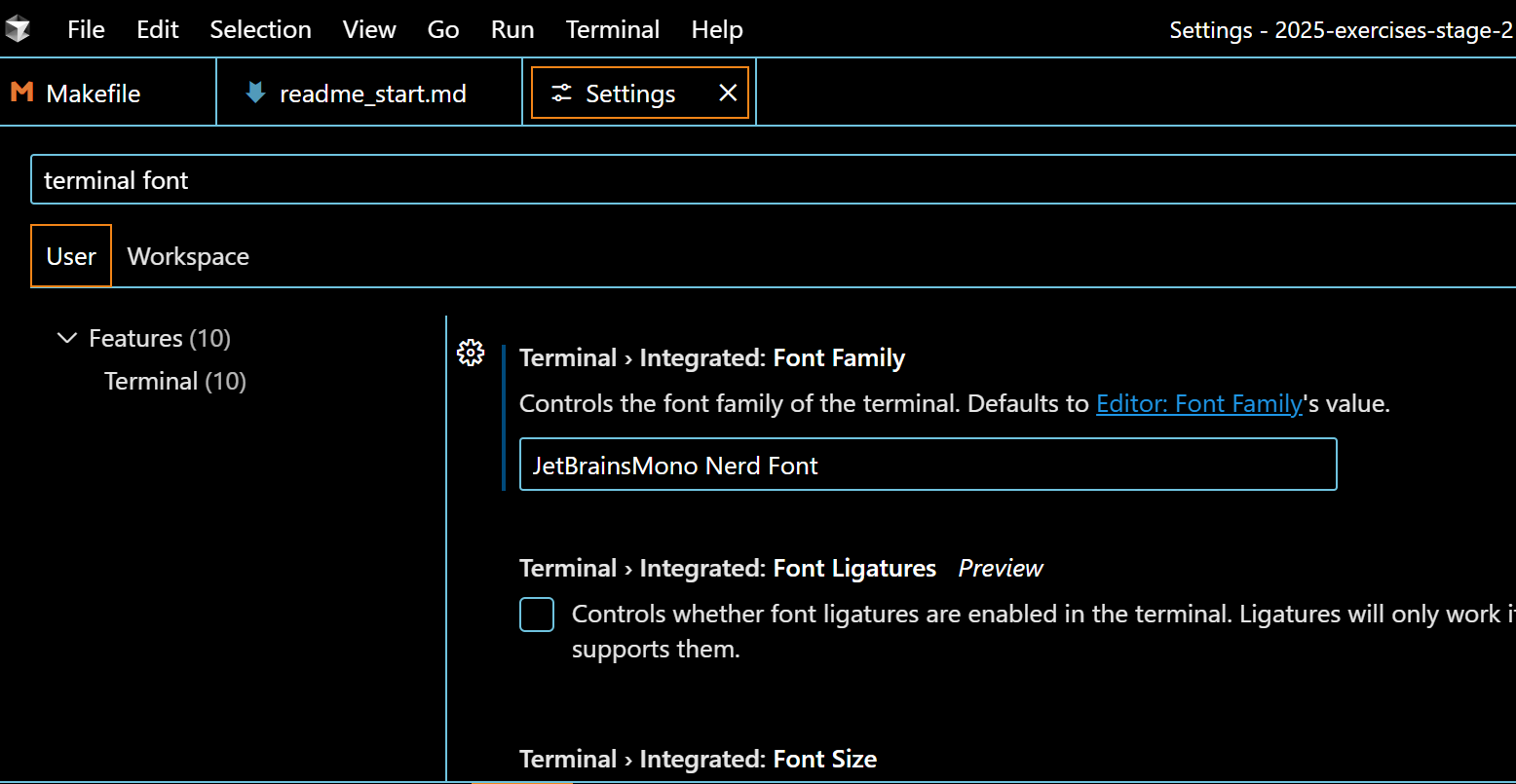Click the settings search box
The height and width of the screenshot is (784, 1516).
pos(770,180)
